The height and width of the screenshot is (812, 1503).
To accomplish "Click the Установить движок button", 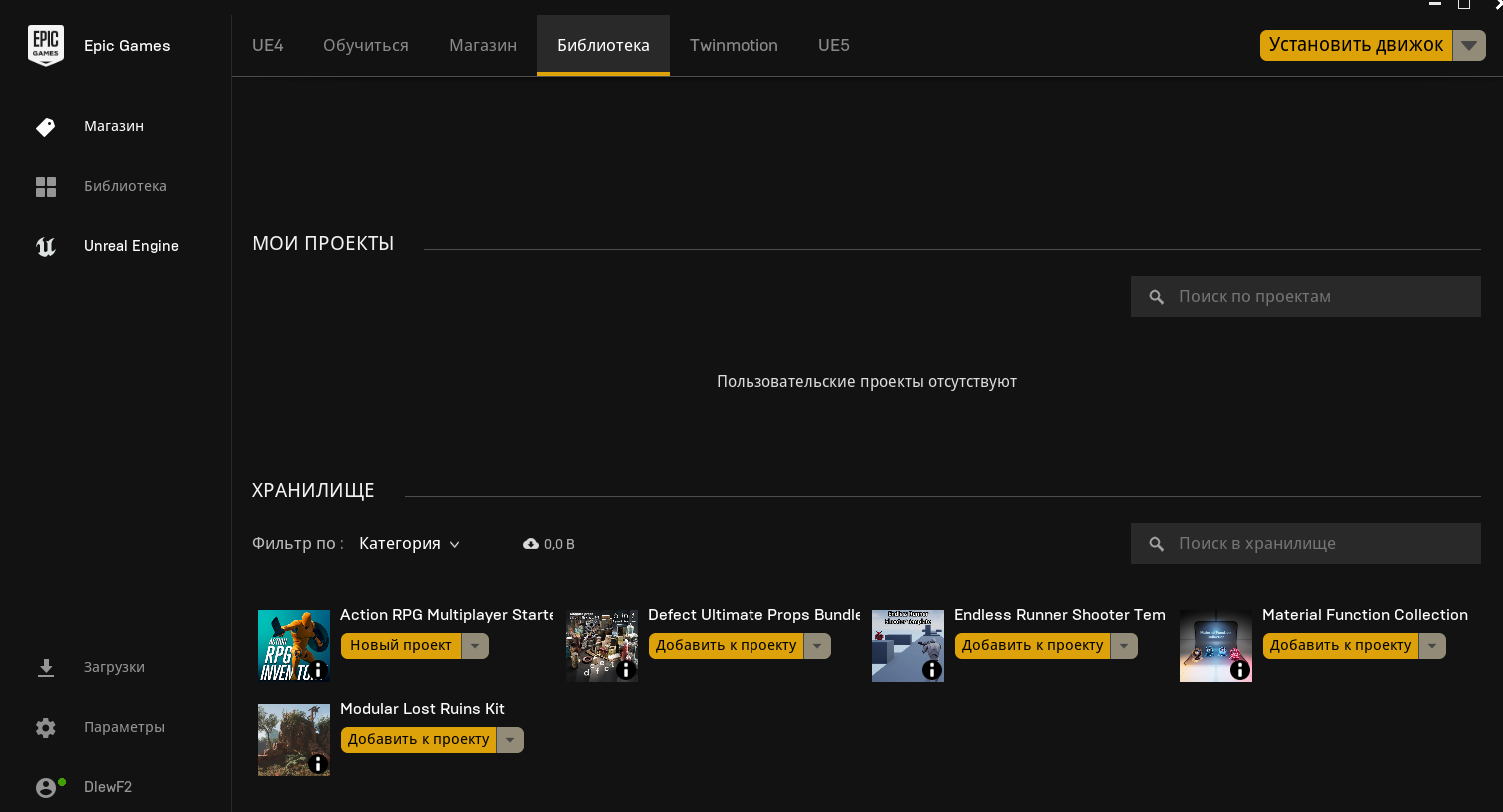I will point(1356,45).
